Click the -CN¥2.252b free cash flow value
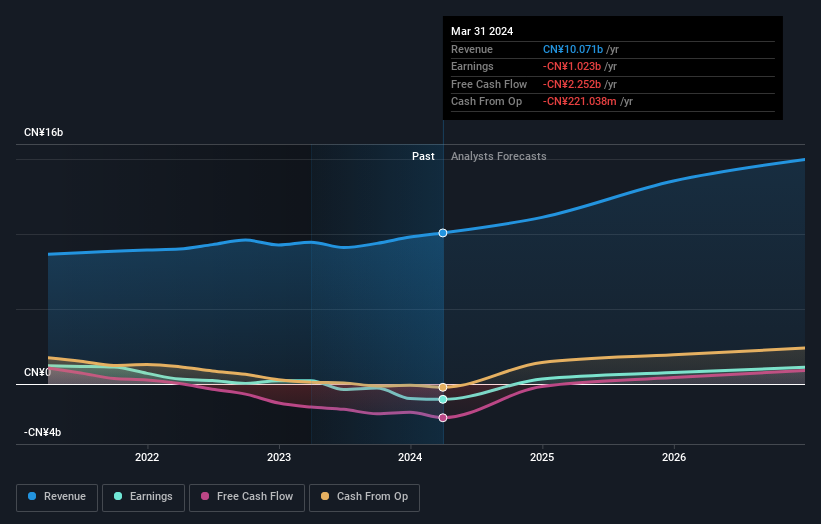Viewport: 821px width, 524px height. (572, 84)
